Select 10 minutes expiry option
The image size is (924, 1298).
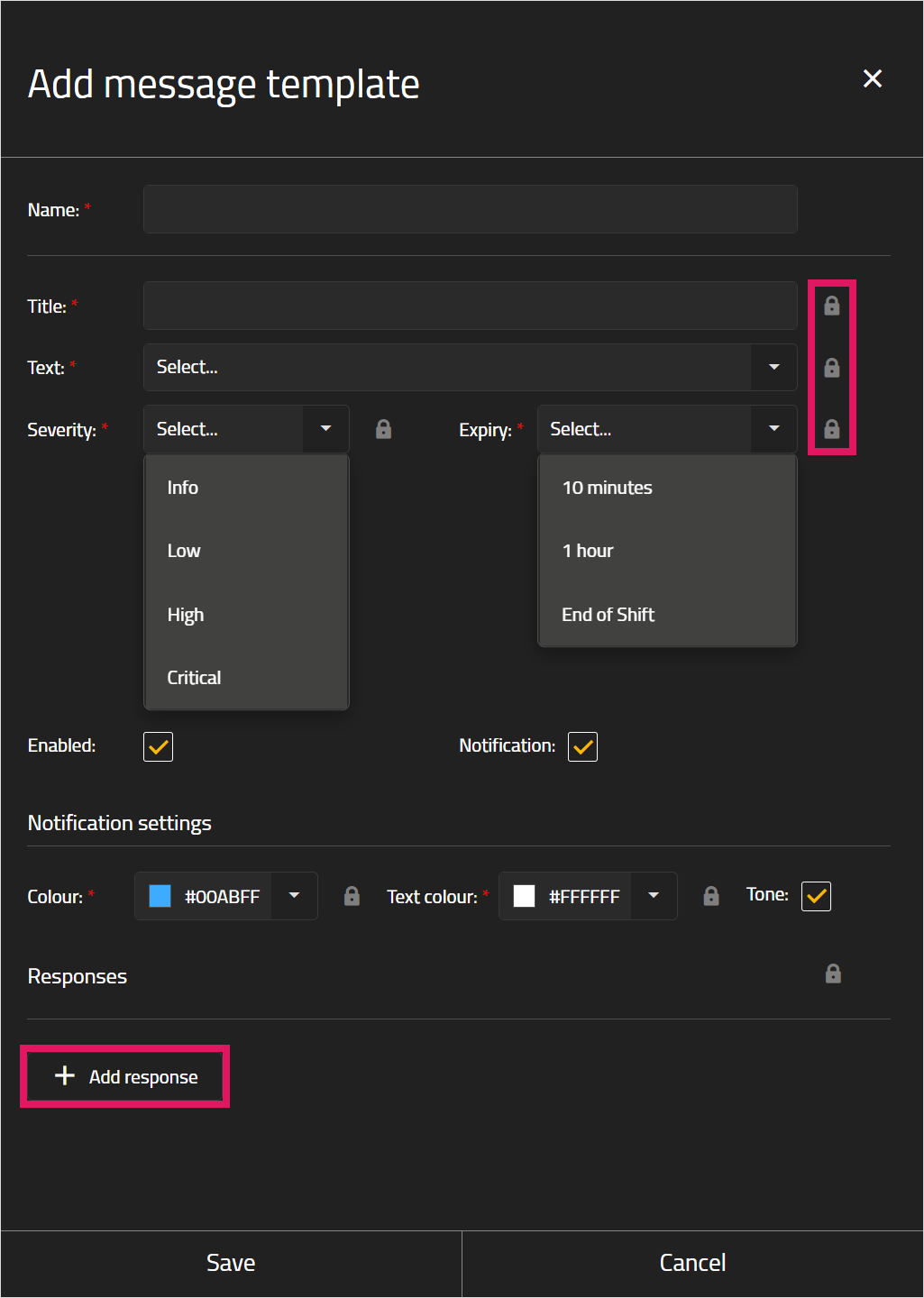pyautogui.click(x=667, y=488)
